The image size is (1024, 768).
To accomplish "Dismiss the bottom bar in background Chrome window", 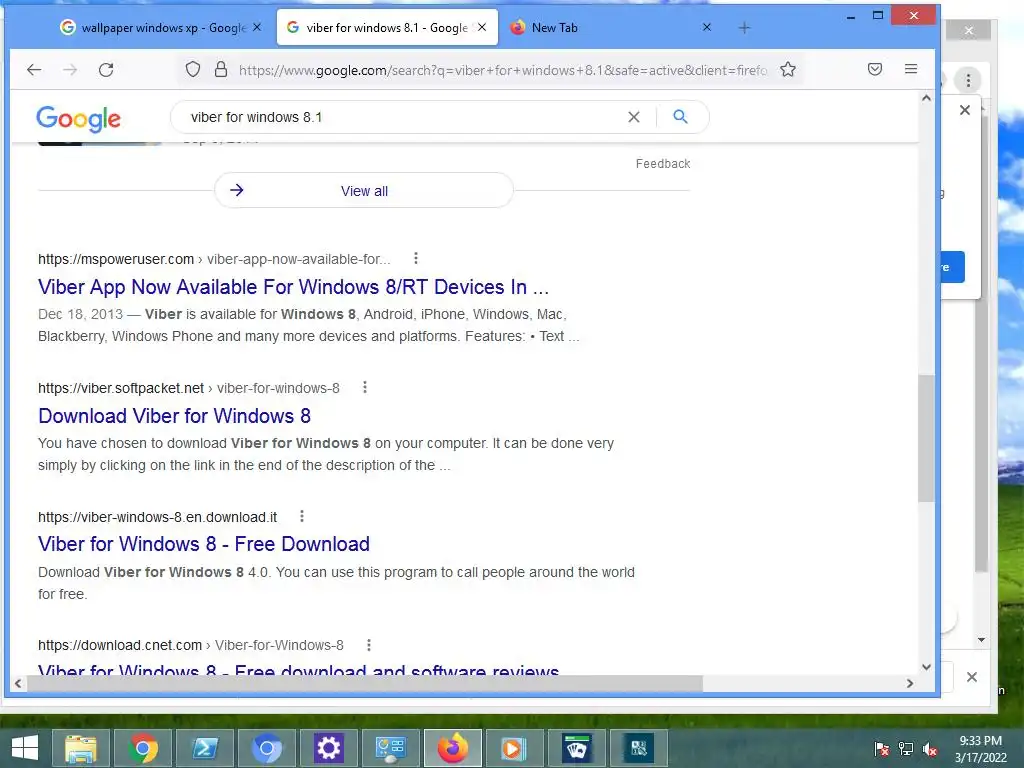I will coord(972,677).
